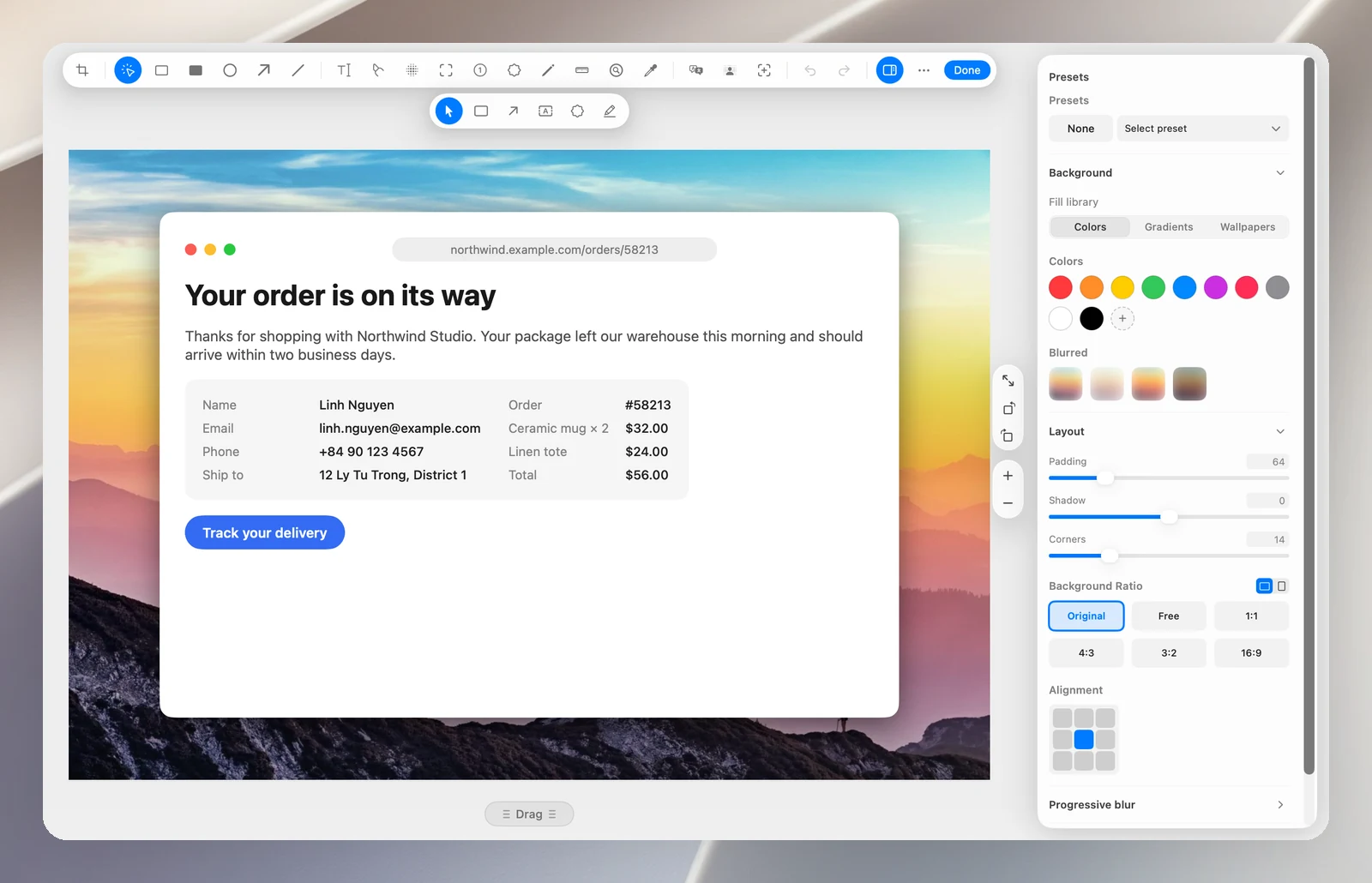Click the redo arrow
The image size is (1372, 883).
[x=844, y=70]
